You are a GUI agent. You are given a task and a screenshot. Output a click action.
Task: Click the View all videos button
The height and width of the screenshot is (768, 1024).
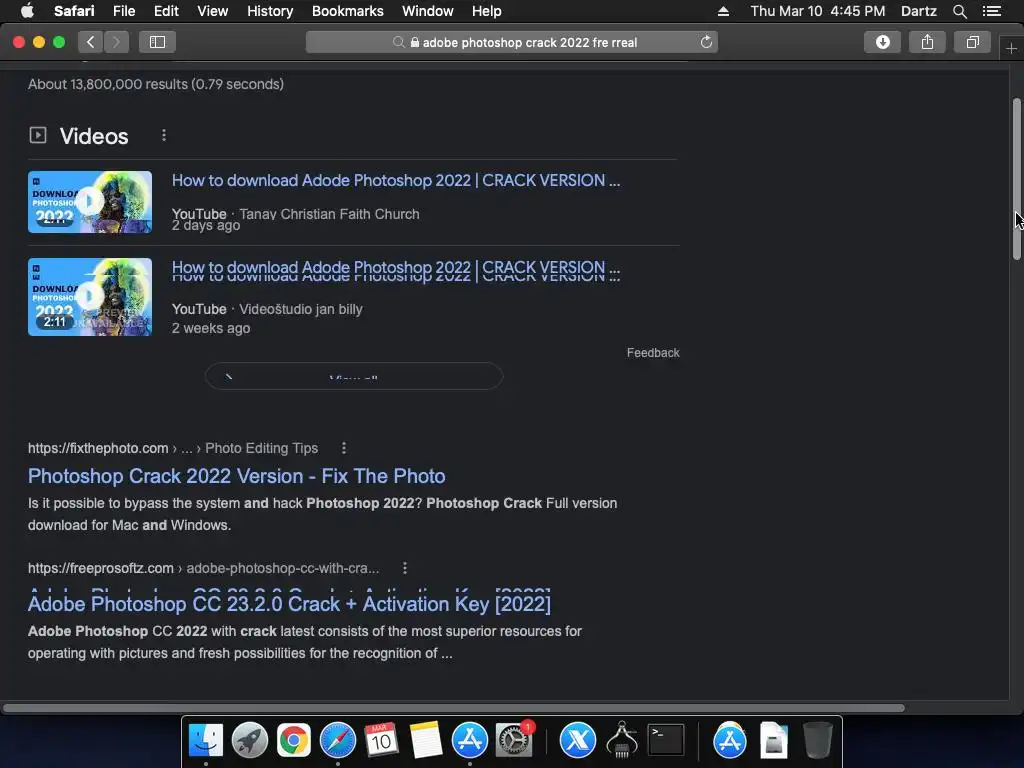(354, 376)
